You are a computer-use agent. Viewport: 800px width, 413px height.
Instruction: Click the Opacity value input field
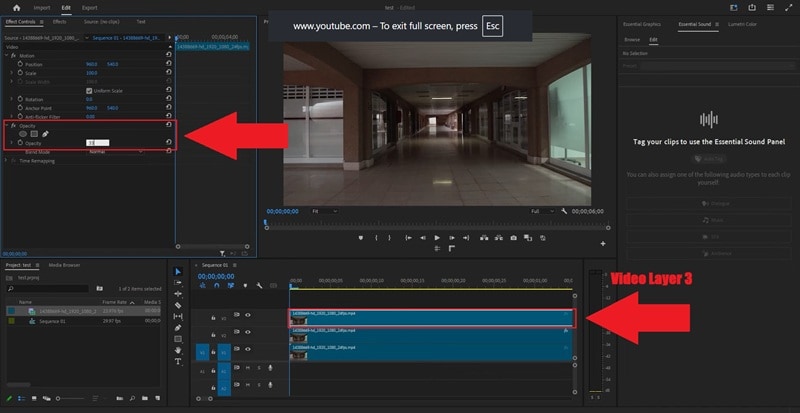click(x=97, y=143)
